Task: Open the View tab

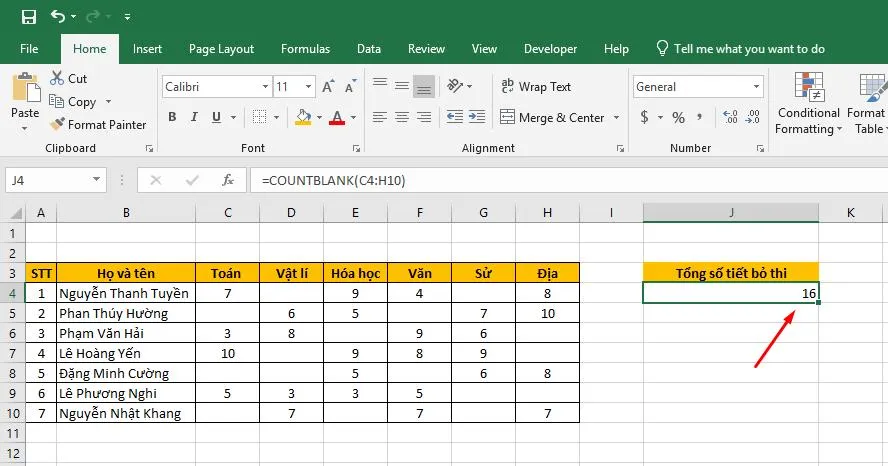Action: [x=484, y=49]
